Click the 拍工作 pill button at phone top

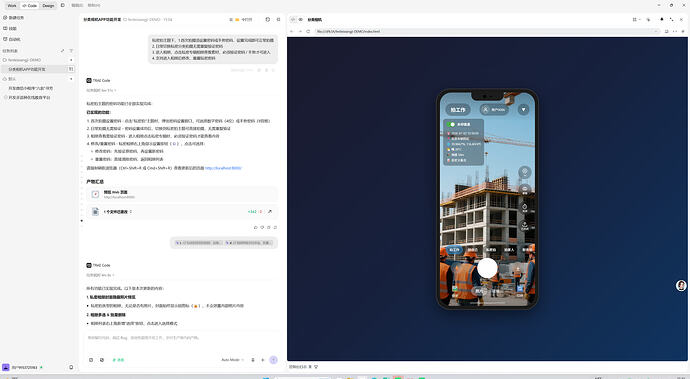coord(458,110)
